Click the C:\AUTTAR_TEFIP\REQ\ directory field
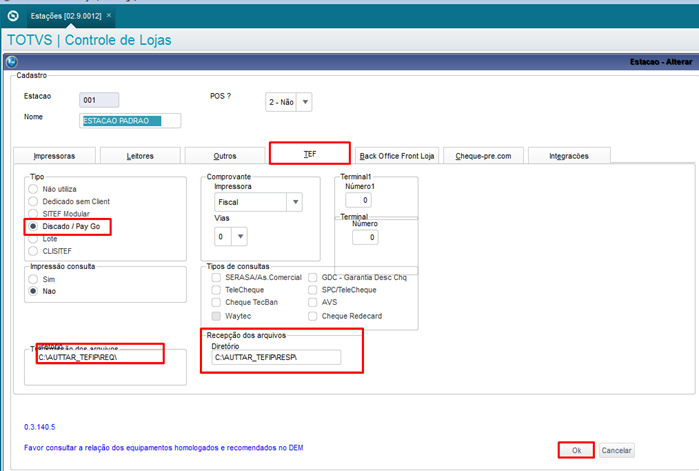Image resolution: width=699 pixels, height=471 pixels. click(x=100, y=357)
